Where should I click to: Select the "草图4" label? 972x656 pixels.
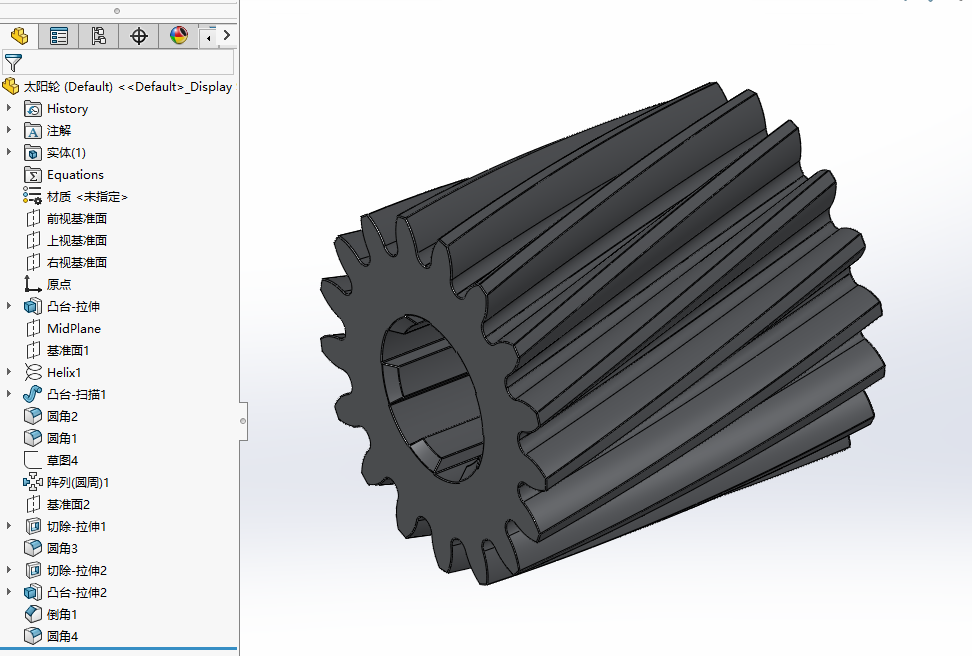(62, 460)
